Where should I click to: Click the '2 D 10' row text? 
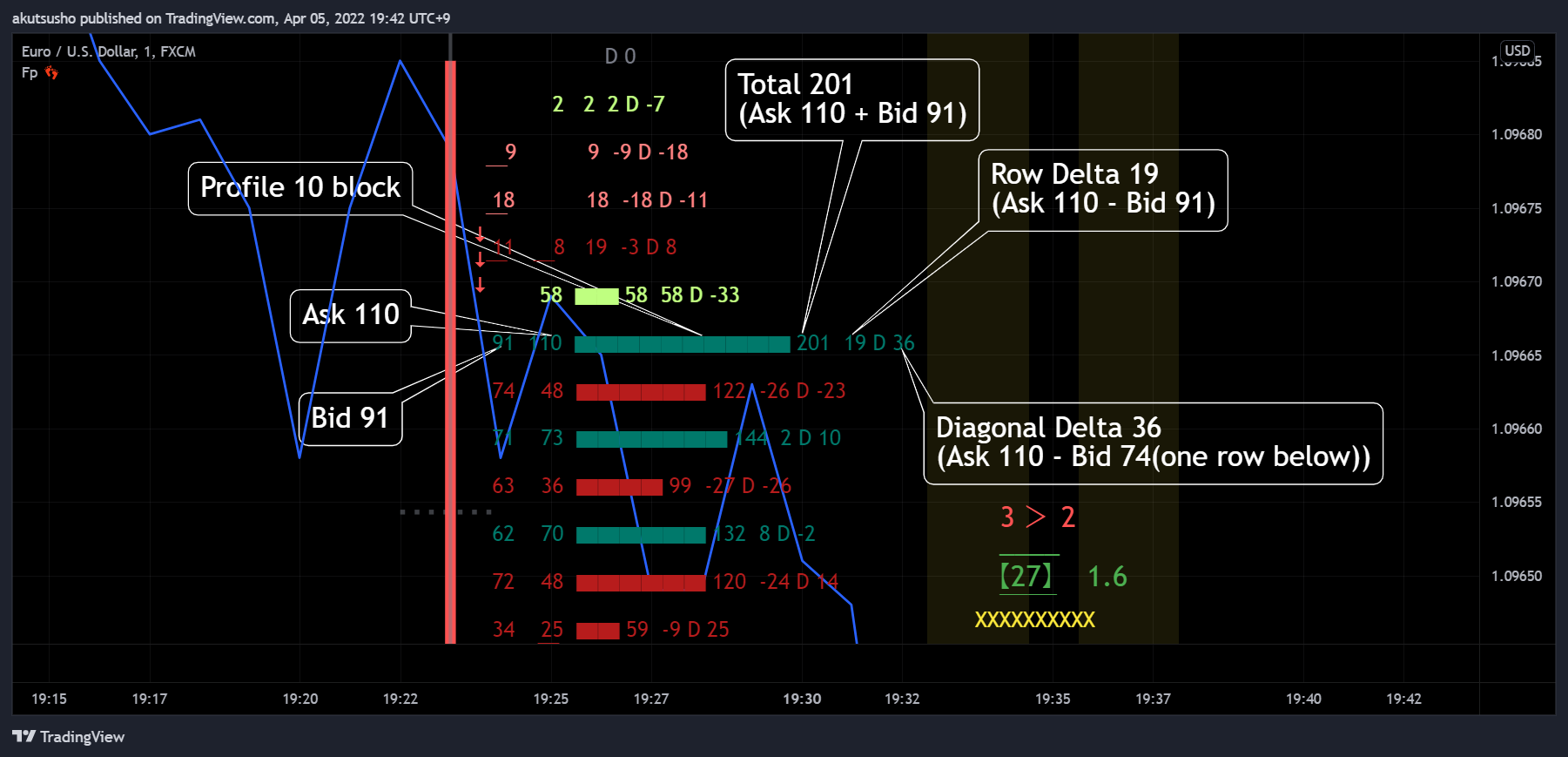pos(811,438)
